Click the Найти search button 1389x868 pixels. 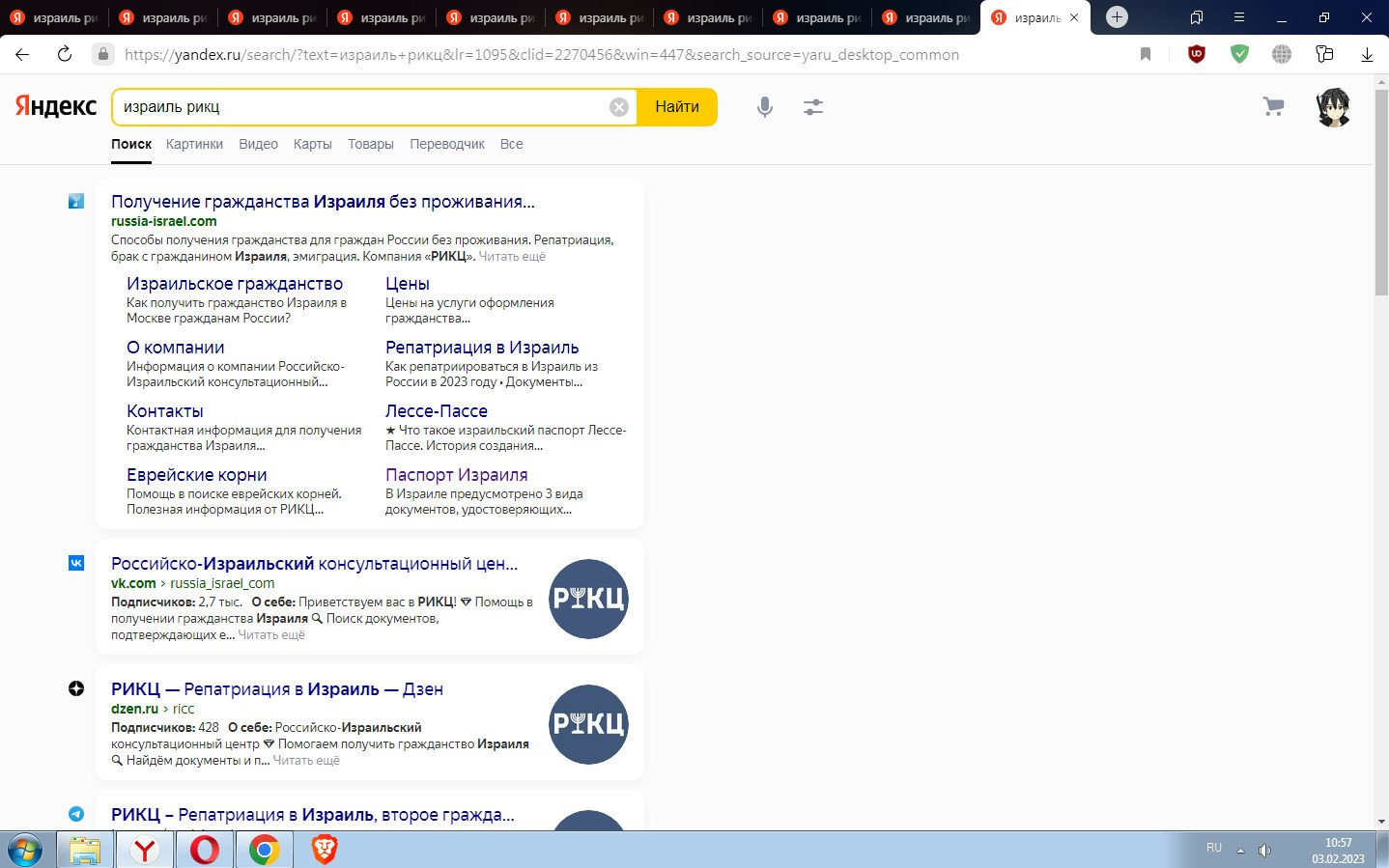point(677,107)
